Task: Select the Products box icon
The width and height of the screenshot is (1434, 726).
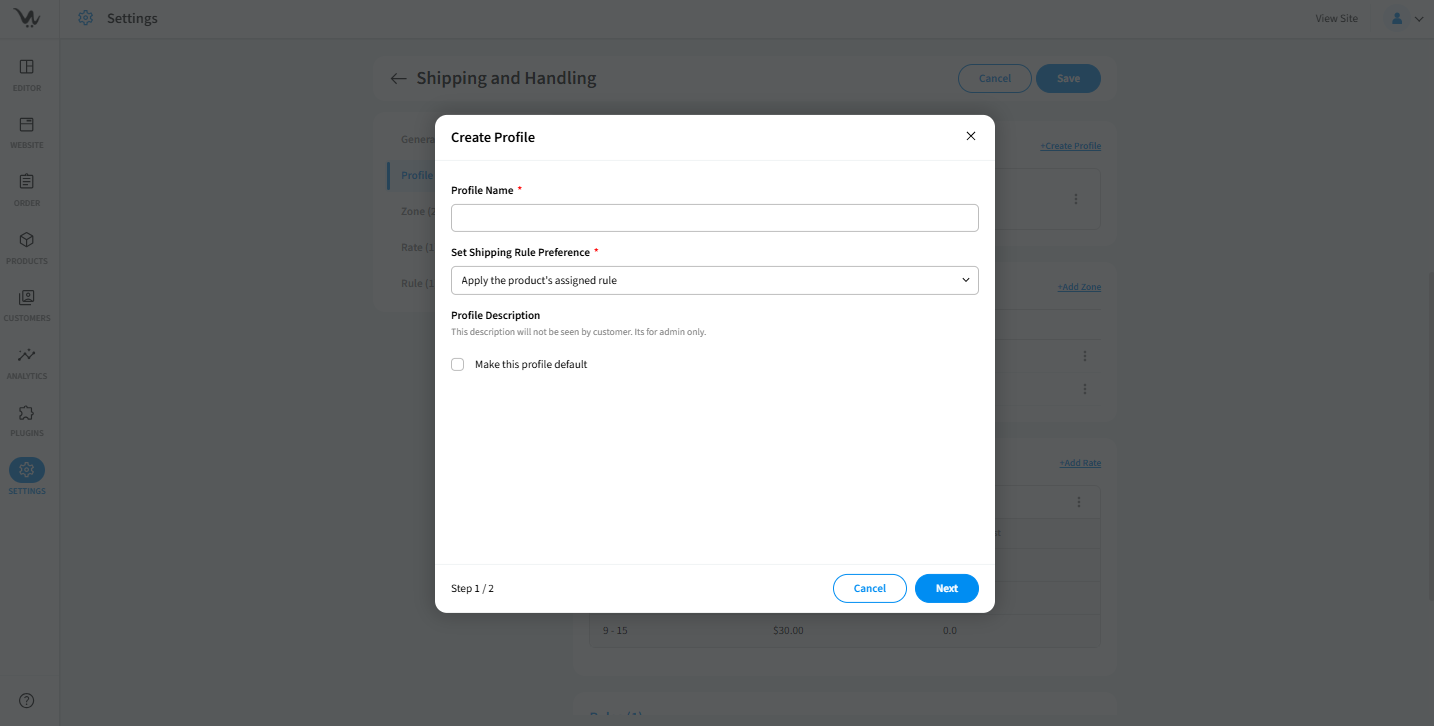Action: (x=27, y=240)
